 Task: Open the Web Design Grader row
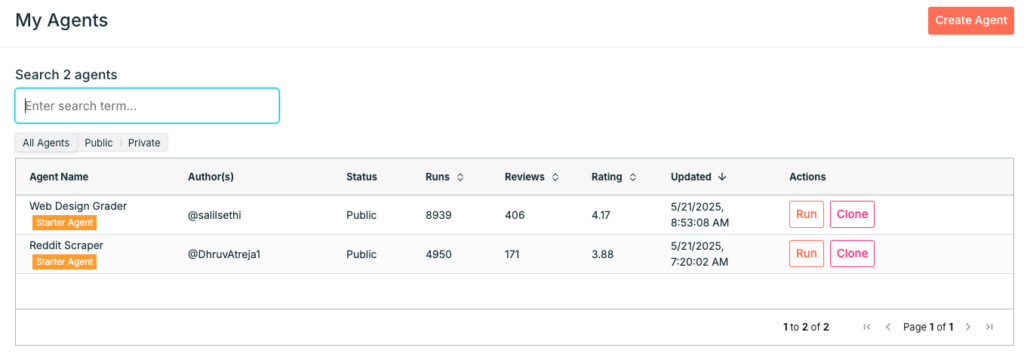[515, 214]
